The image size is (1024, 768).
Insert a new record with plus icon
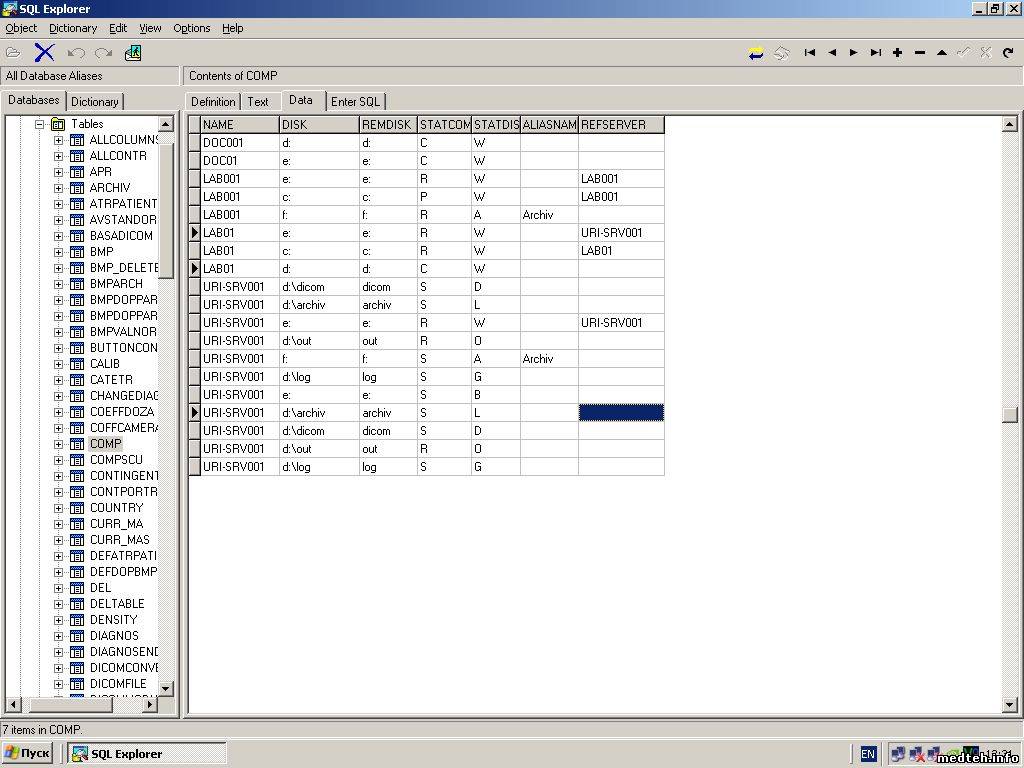[x=898, y=53]
